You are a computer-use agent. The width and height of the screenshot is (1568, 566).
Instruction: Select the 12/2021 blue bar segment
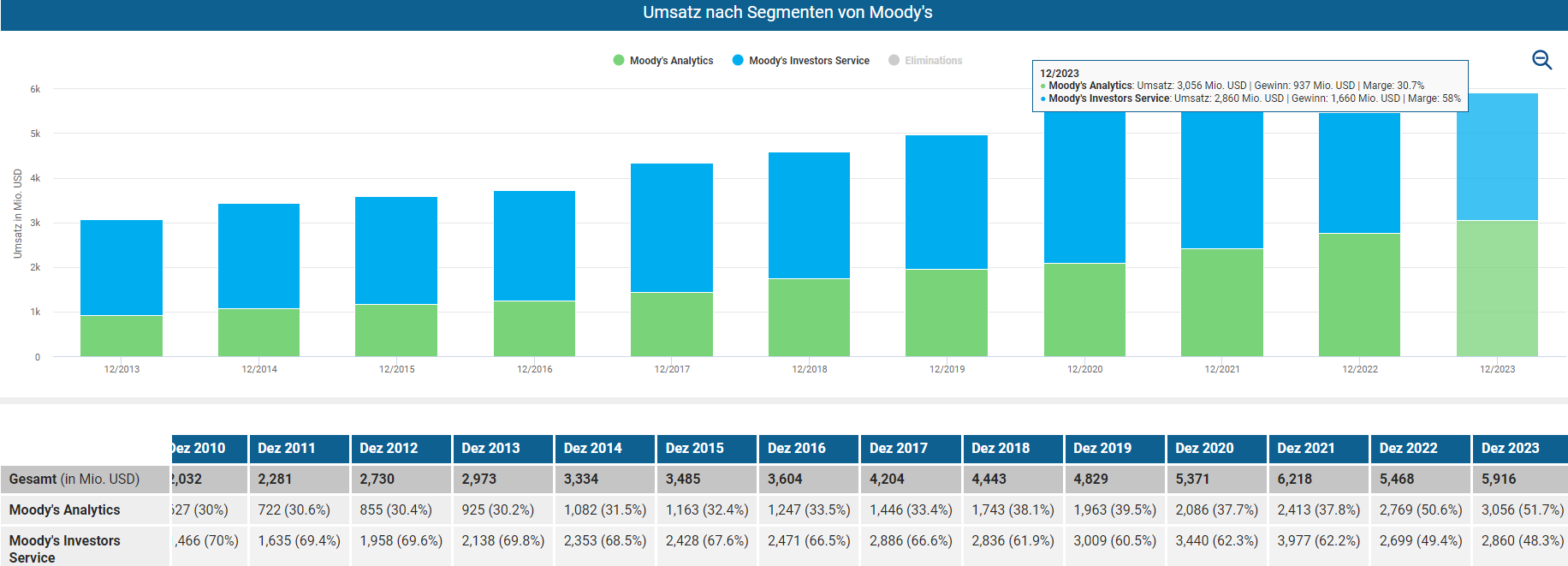(1222, 181)
